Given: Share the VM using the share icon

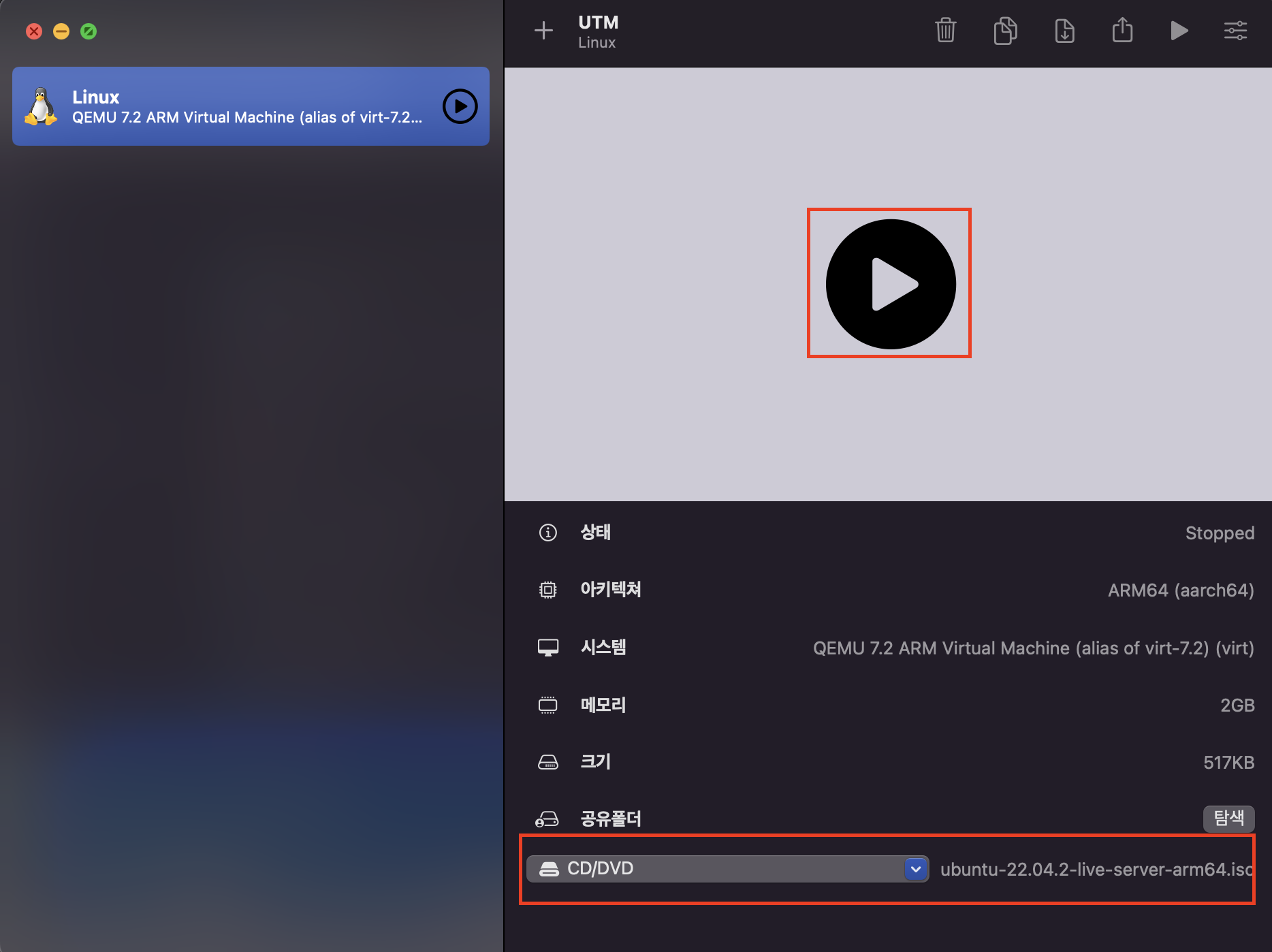Looking at the screenshot, I should pos(1122,30).
